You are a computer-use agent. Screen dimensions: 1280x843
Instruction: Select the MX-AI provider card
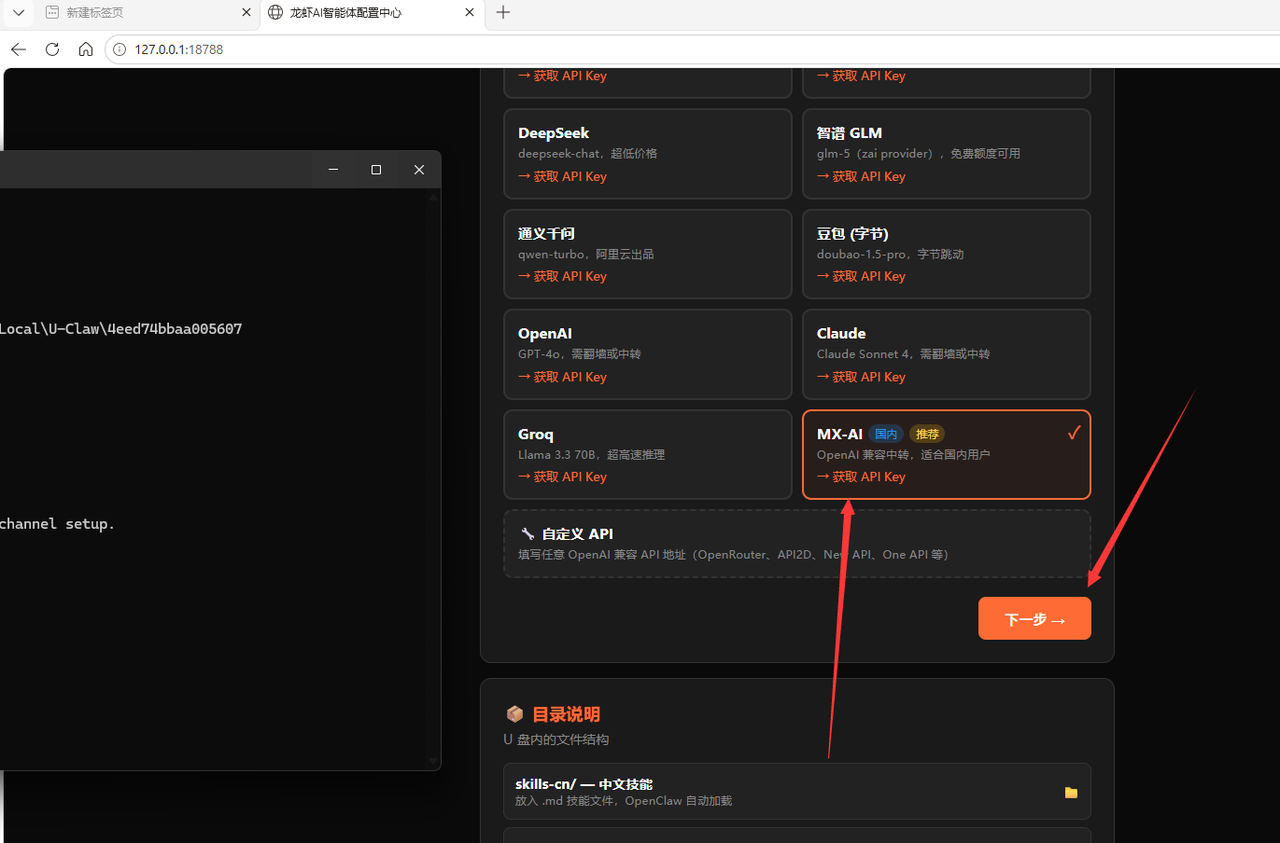(946, 454)
